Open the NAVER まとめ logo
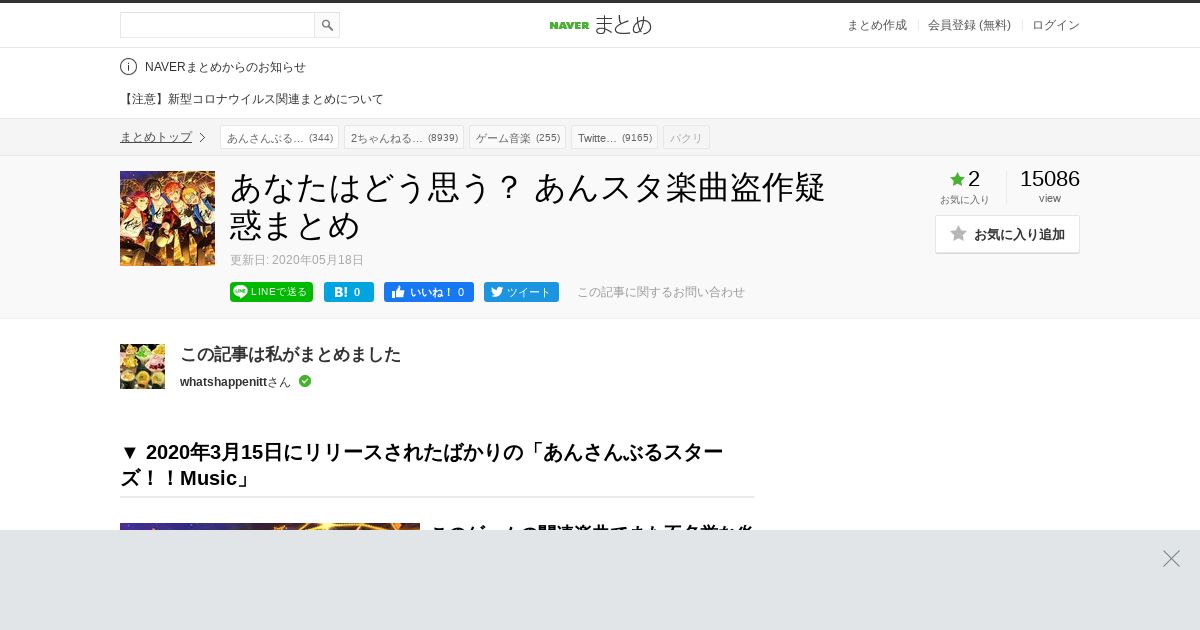1200x630 pixels. pyautogui.click(x=600, y=25)
